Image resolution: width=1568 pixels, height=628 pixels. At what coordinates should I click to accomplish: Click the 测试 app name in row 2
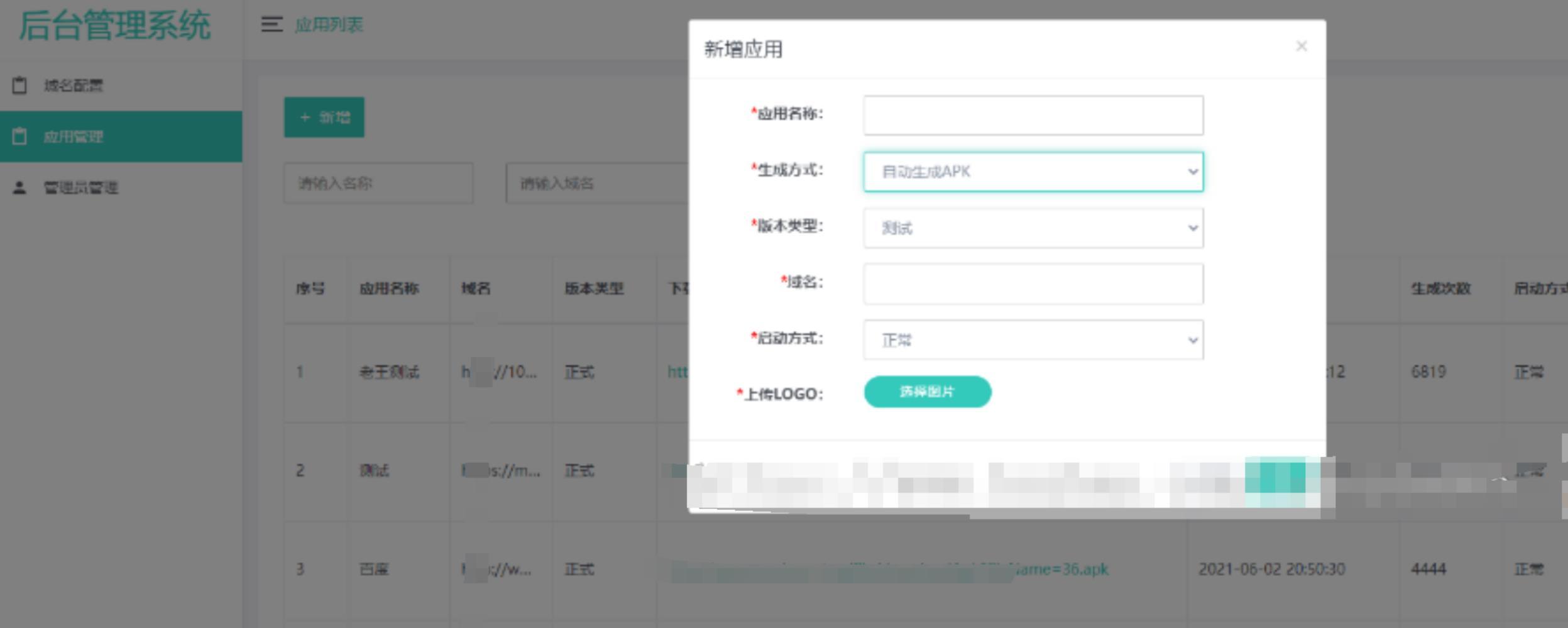click(x=374, y=470)
